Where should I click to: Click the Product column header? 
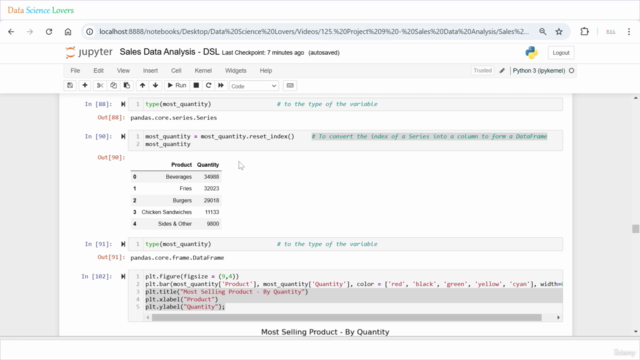tap(181, 165)
